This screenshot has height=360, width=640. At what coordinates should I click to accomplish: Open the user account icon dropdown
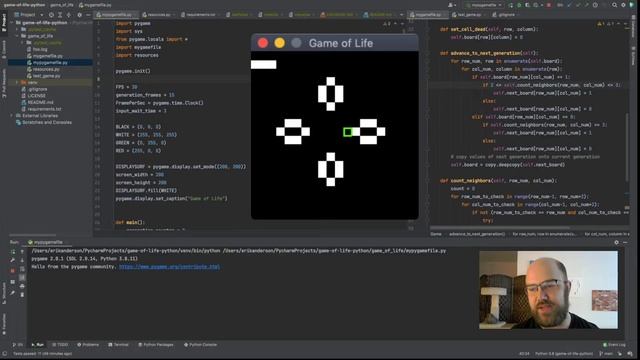[x=452, y=5]
